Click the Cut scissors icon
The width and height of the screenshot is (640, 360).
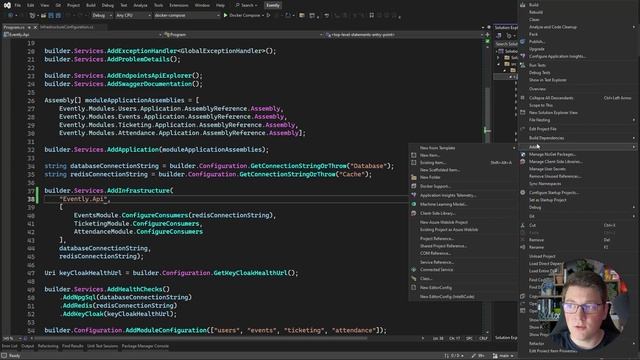click(523, 225)
